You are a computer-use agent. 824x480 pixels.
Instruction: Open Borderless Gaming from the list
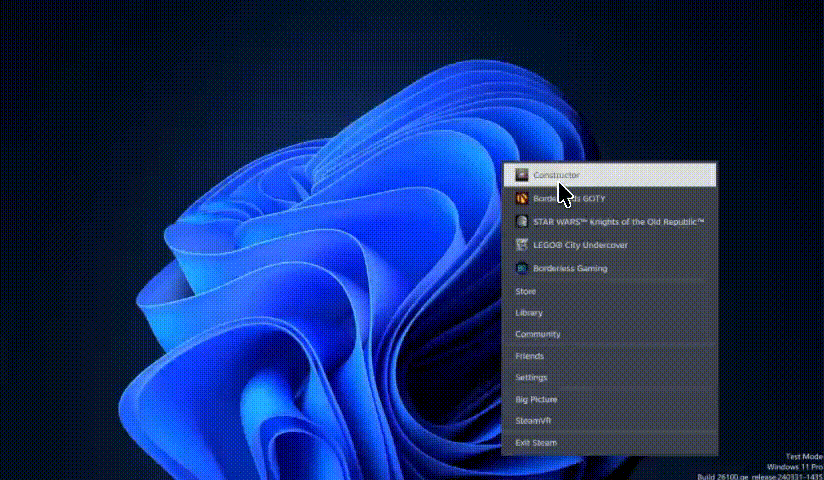pyautogui.click(x=570, y=268)
